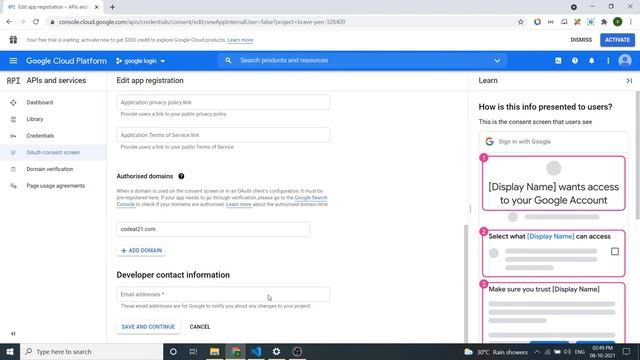This screenshot has width=640, height=360.
Task: Collapse the left sidebar with the bottom arrow
Action: 13,333
